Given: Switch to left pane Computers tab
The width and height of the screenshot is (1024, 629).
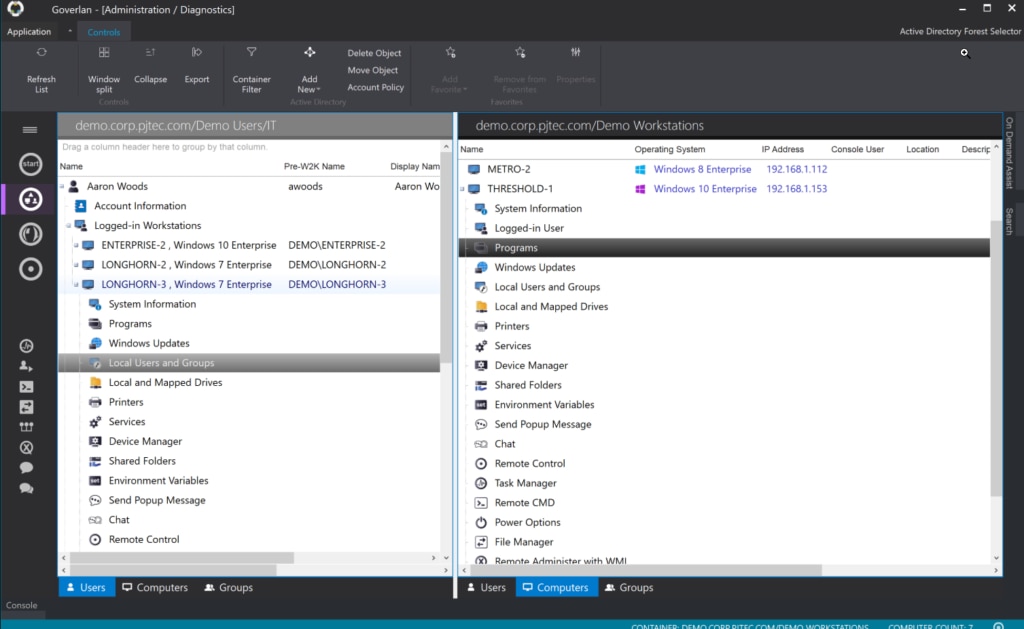Looking at the screenshot, I should click(x=155, y=587).
